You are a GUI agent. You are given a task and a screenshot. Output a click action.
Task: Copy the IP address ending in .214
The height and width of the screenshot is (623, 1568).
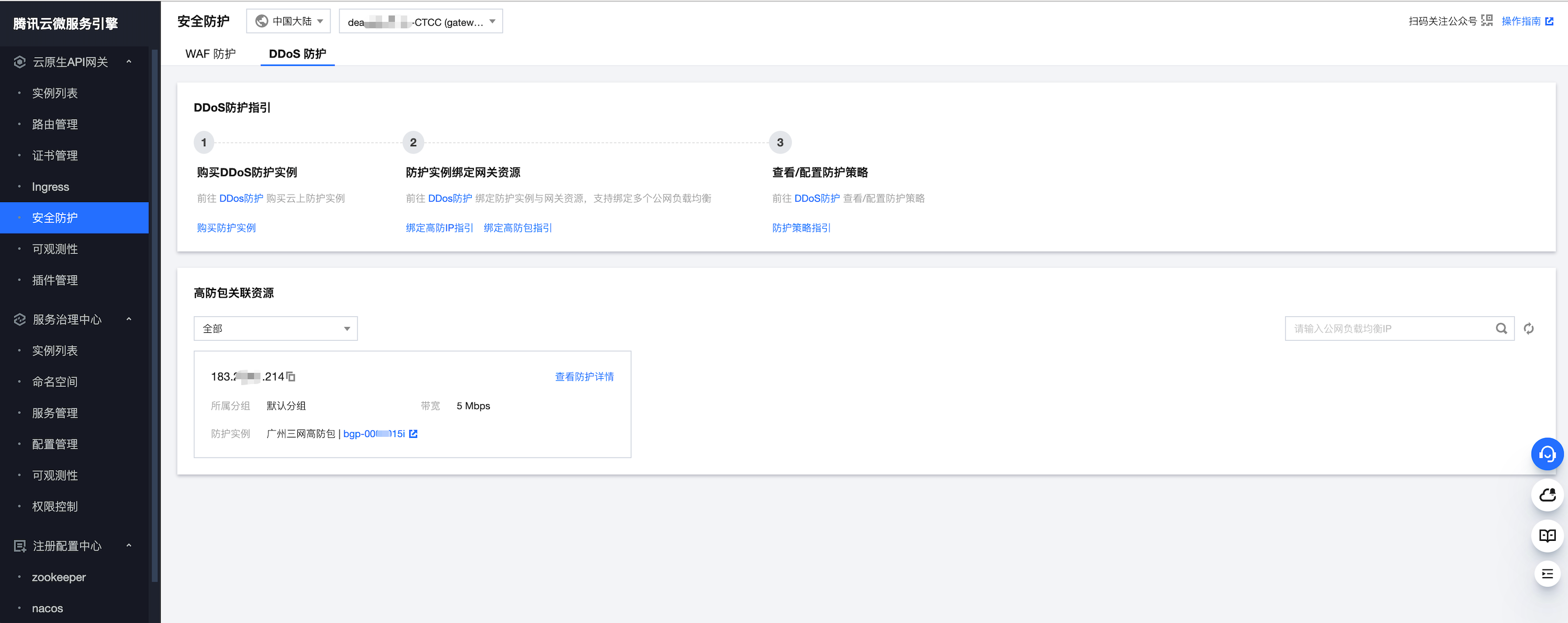(291, 377)
